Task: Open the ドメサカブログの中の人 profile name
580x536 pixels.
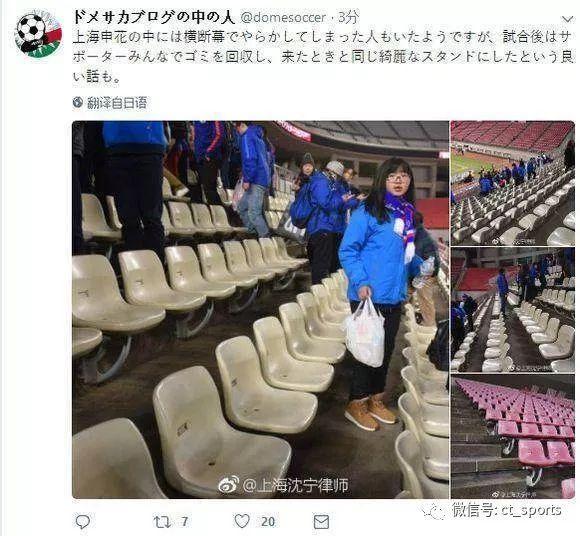Action: pyautogui.click(x=154, y=17)
